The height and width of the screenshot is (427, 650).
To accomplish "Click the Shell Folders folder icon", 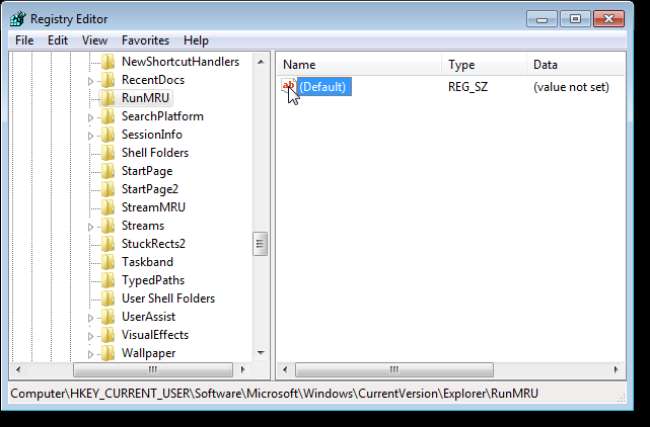I will (x=108, y=153).
